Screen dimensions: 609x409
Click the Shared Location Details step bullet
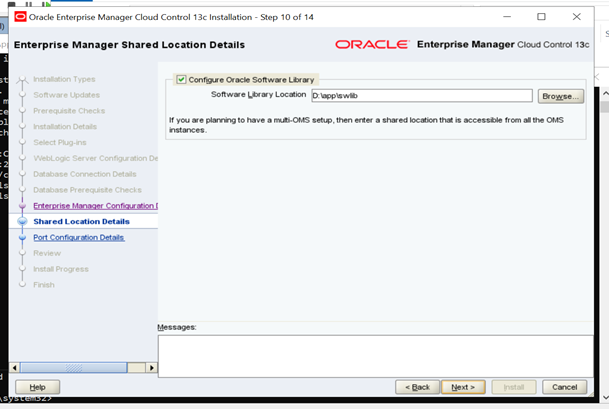tap(21, 222)
